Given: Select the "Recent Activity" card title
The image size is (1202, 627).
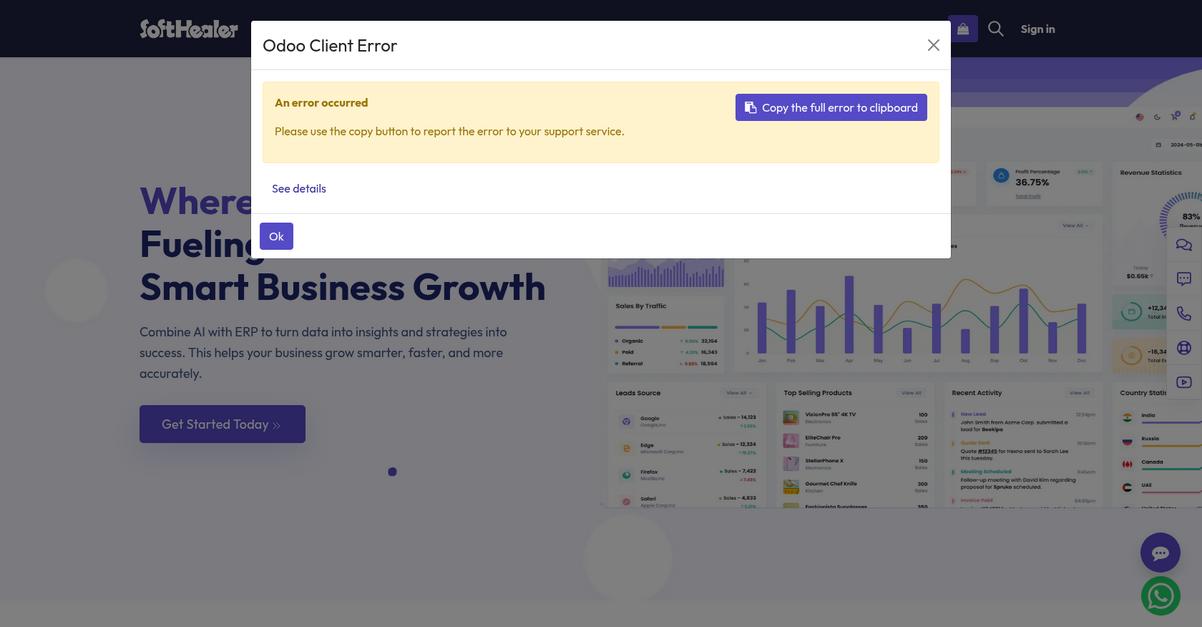Looking at the screenshot, I should pos(977,393).
